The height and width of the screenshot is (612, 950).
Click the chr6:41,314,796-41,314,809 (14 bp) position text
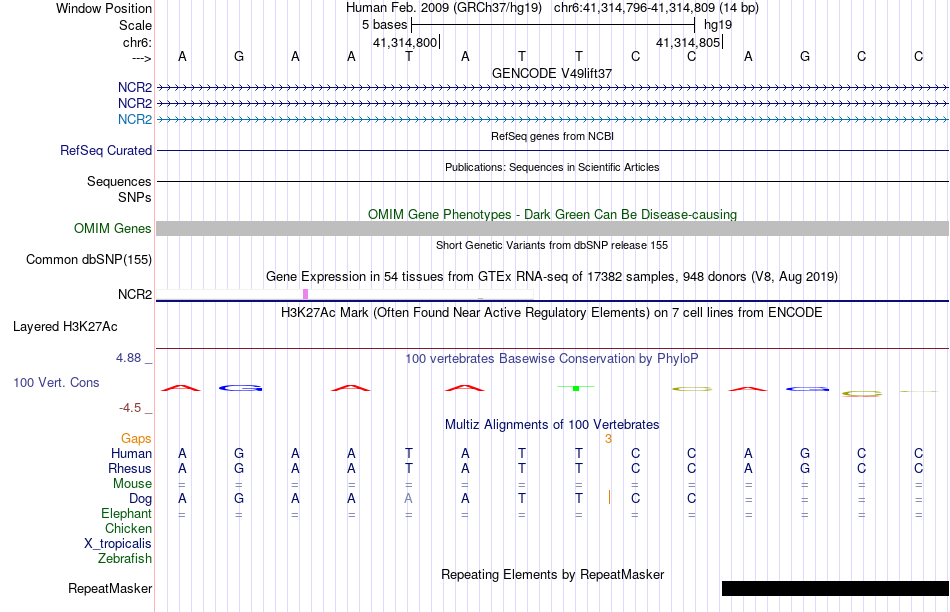[656, 8]
